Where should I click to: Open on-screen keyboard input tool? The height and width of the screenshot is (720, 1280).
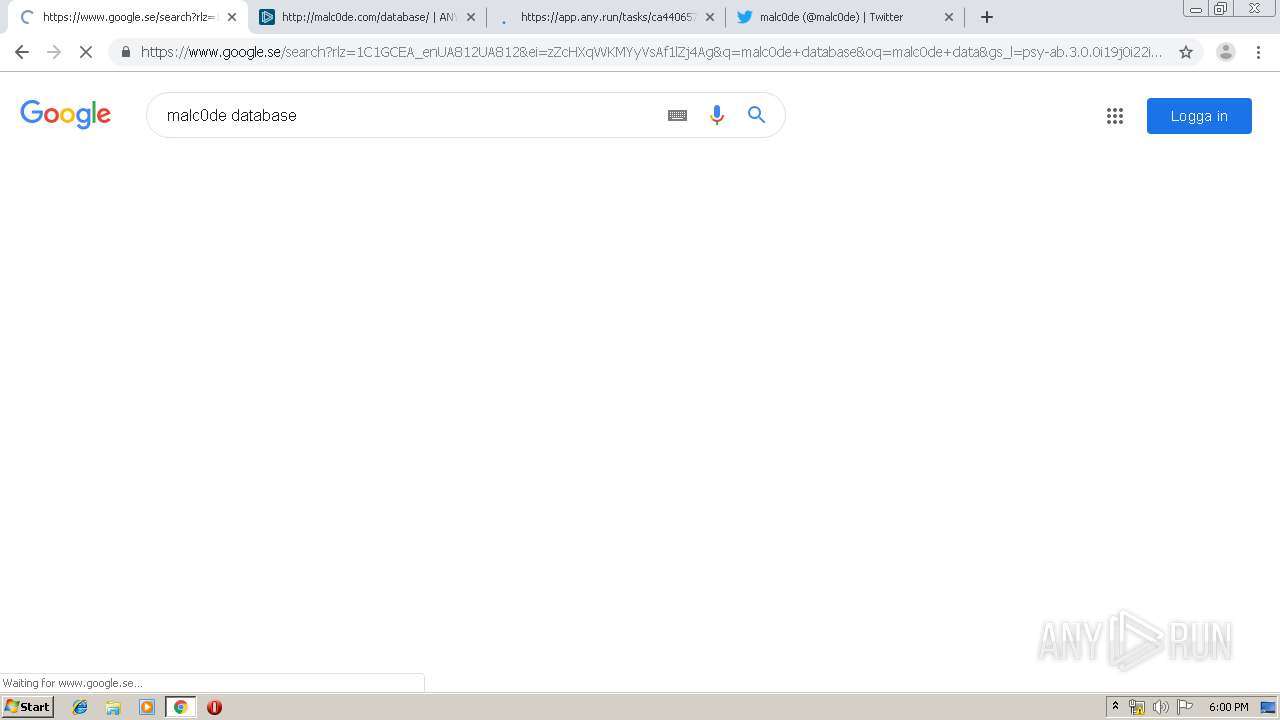coord(677,115)
